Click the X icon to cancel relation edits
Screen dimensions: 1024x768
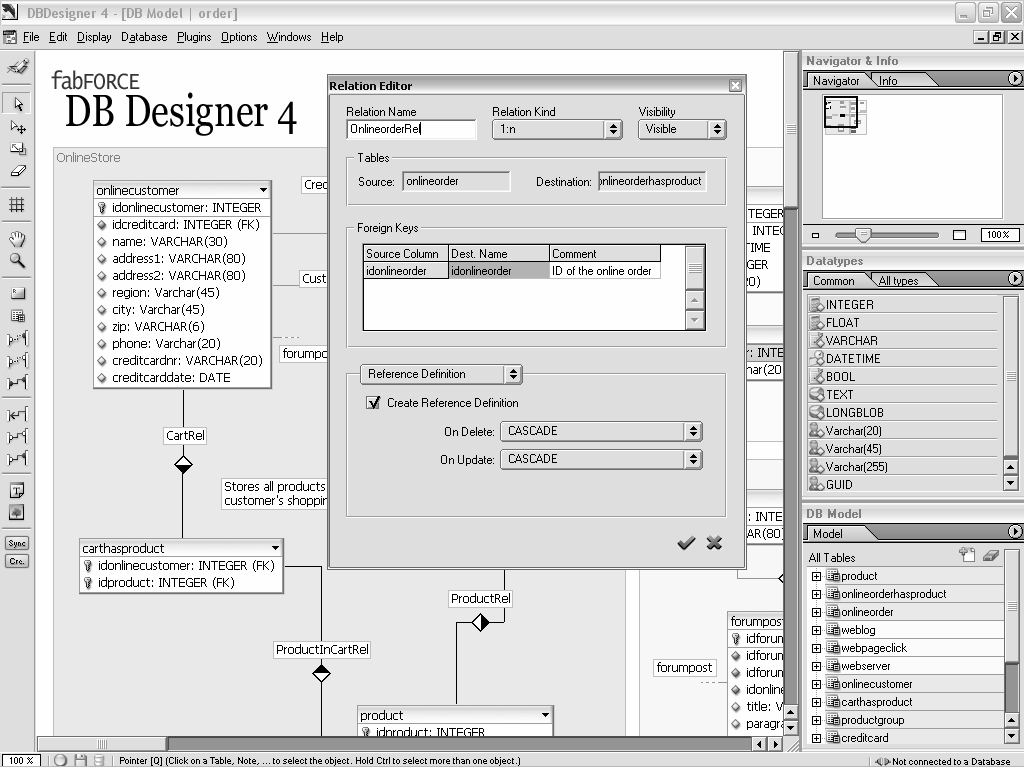(714, 543)
